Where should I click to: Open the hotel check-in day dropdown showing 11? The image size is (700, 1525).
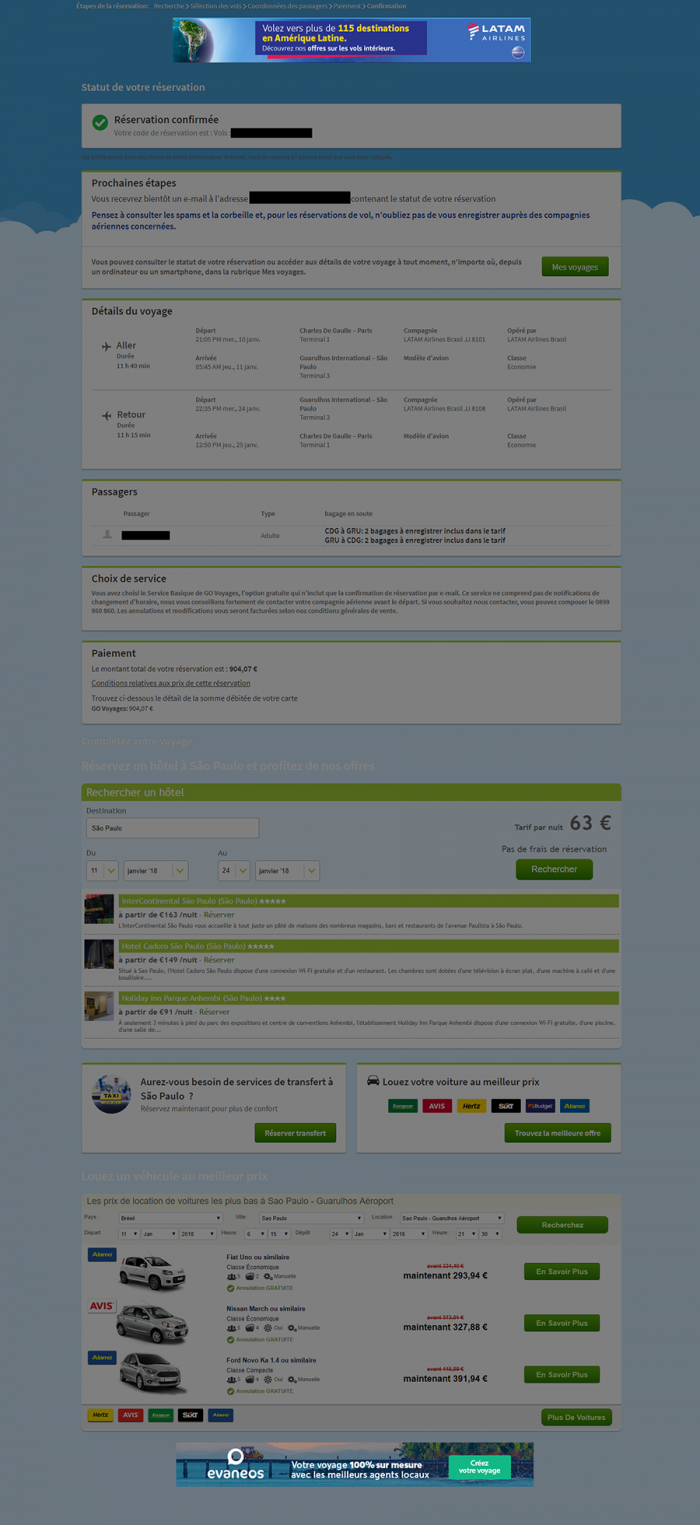pos(102,871)
